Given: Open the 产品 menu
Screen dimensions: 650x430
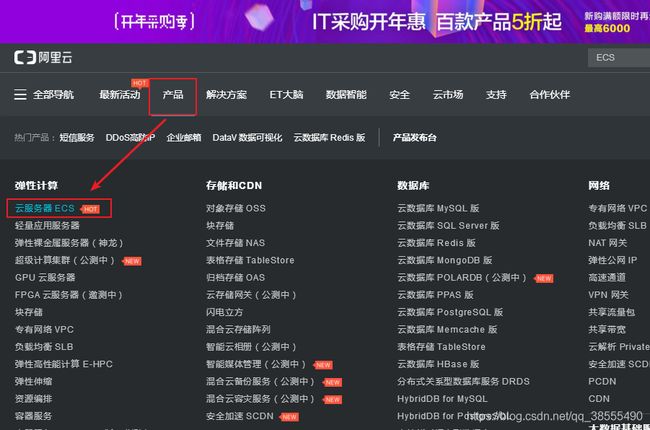Looking at the screenshot, I should (x=173, y=95).
